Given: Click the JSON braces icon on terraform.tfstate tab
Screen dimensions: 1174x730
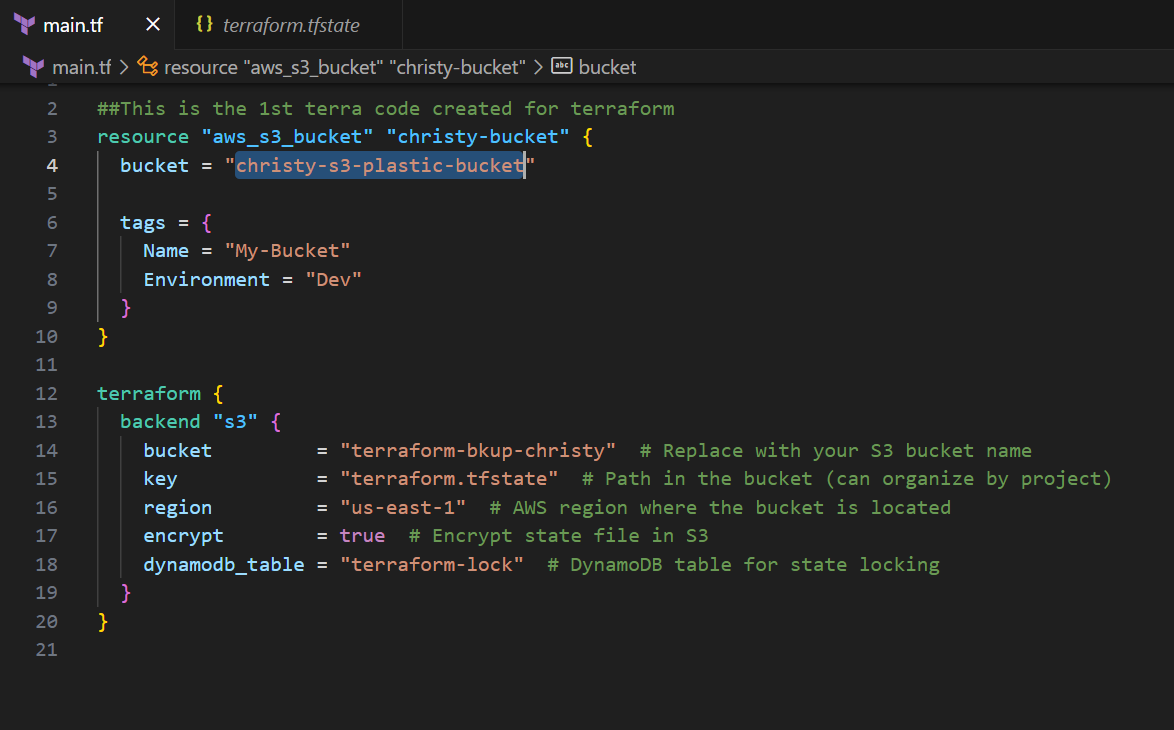Looking at the screenshot, I should tap(204, 23).
